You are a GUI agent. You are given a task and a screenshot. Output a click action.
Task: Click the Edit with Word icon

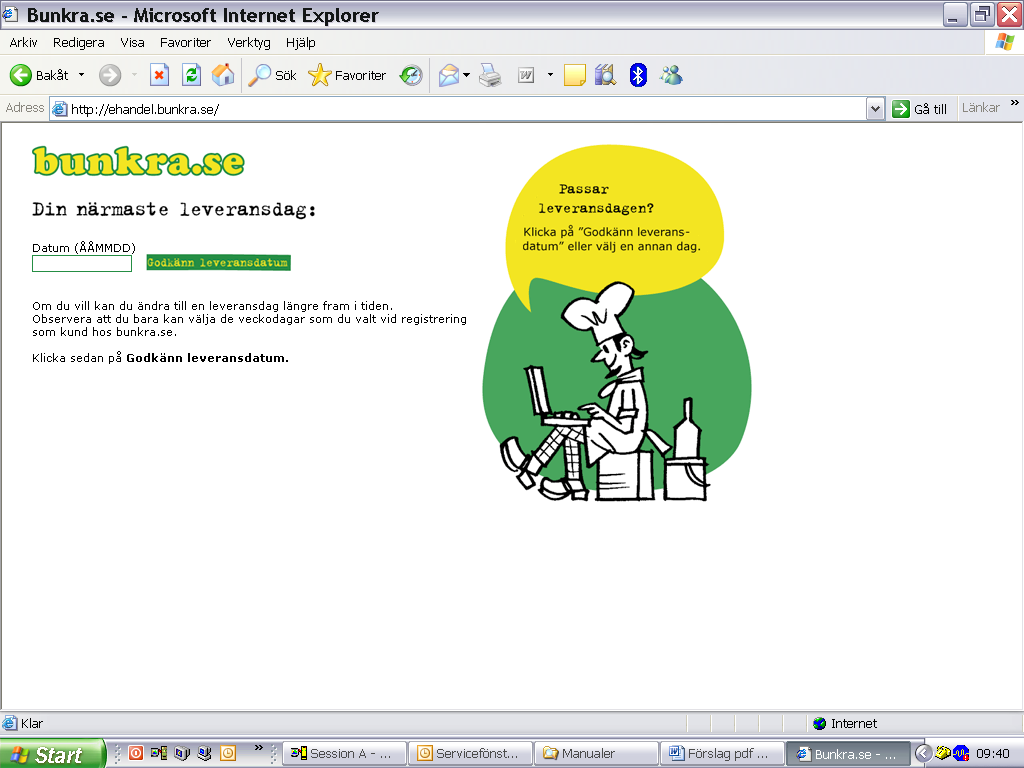click(526, 75)
